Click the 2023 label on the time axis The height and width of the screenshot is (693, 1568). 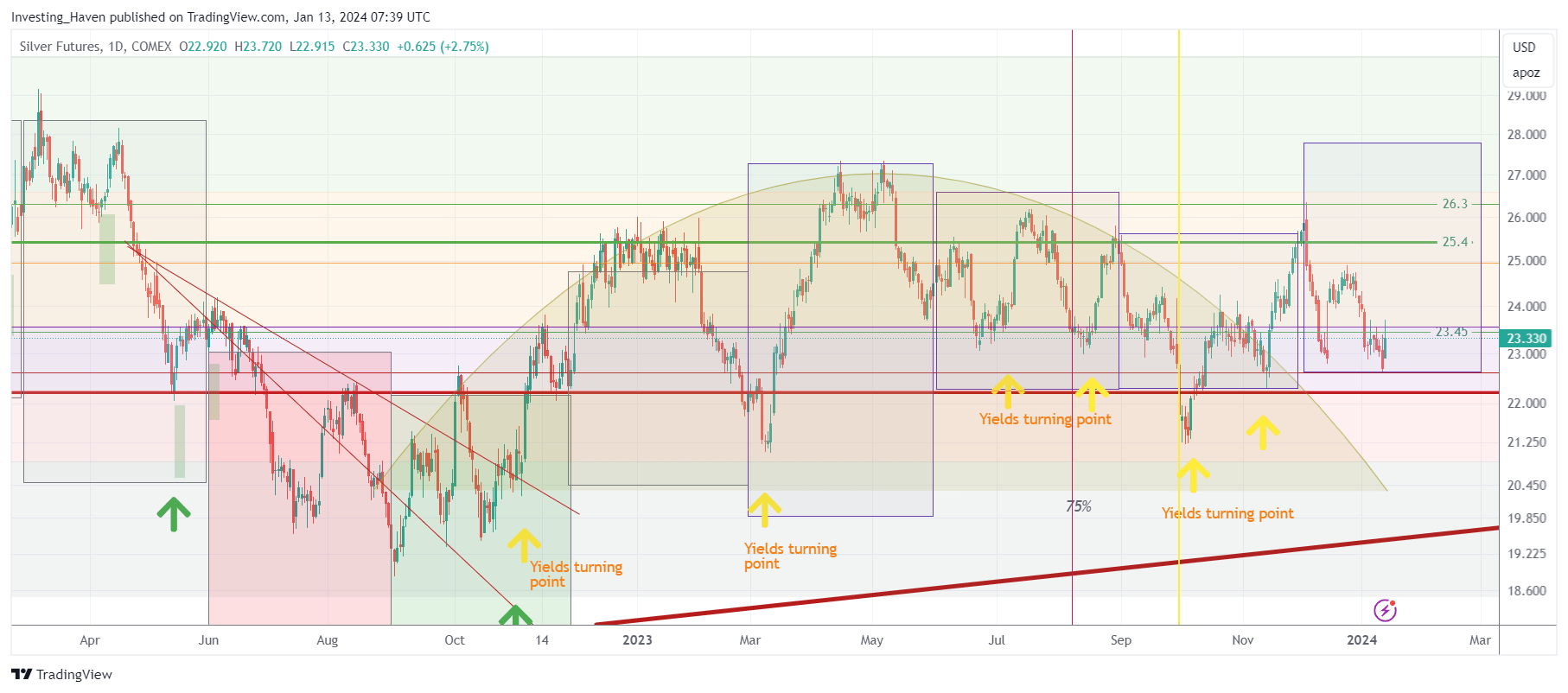point(637,640)
